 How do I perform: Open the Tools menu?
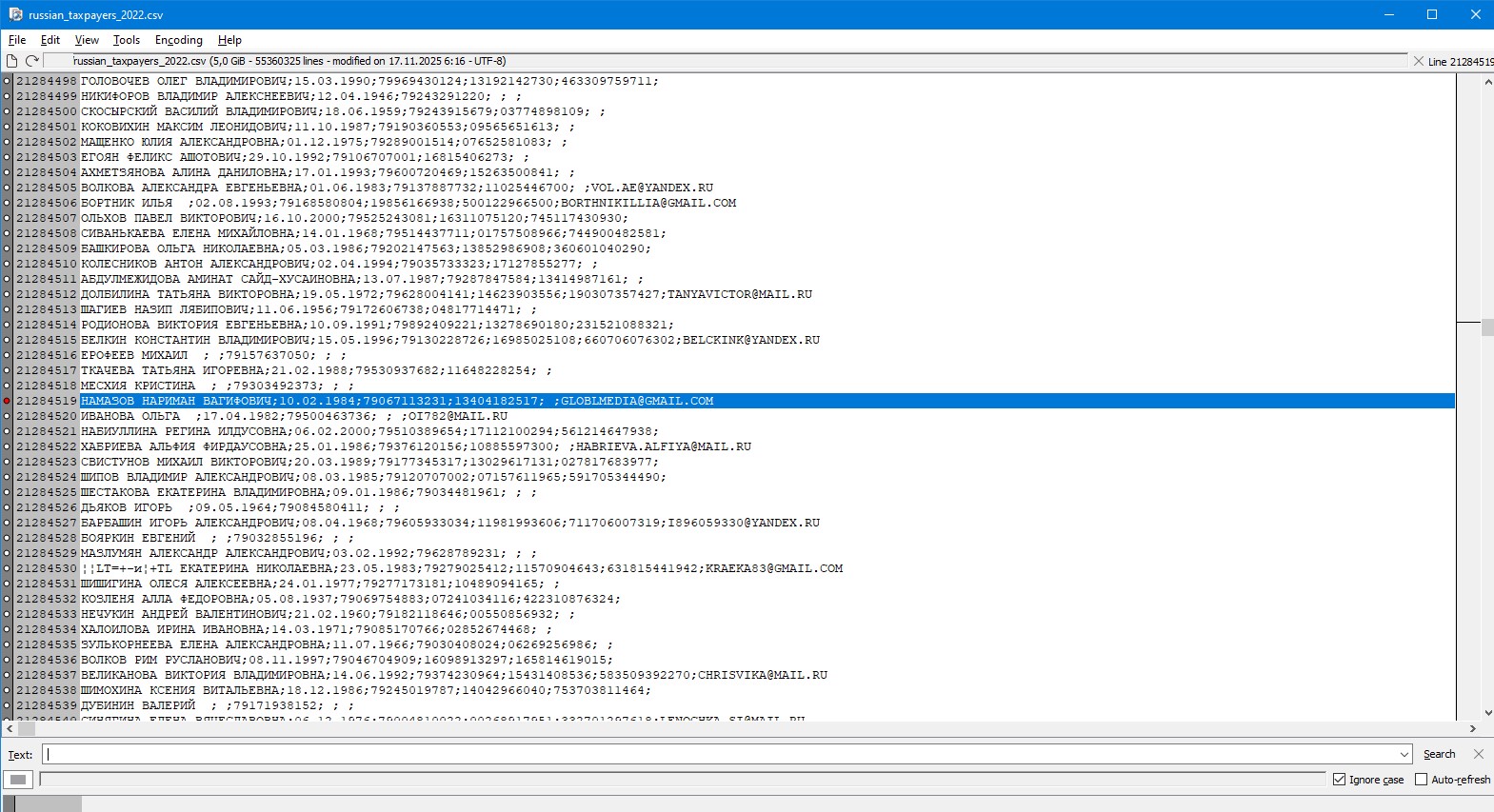[x=126, y=40]
